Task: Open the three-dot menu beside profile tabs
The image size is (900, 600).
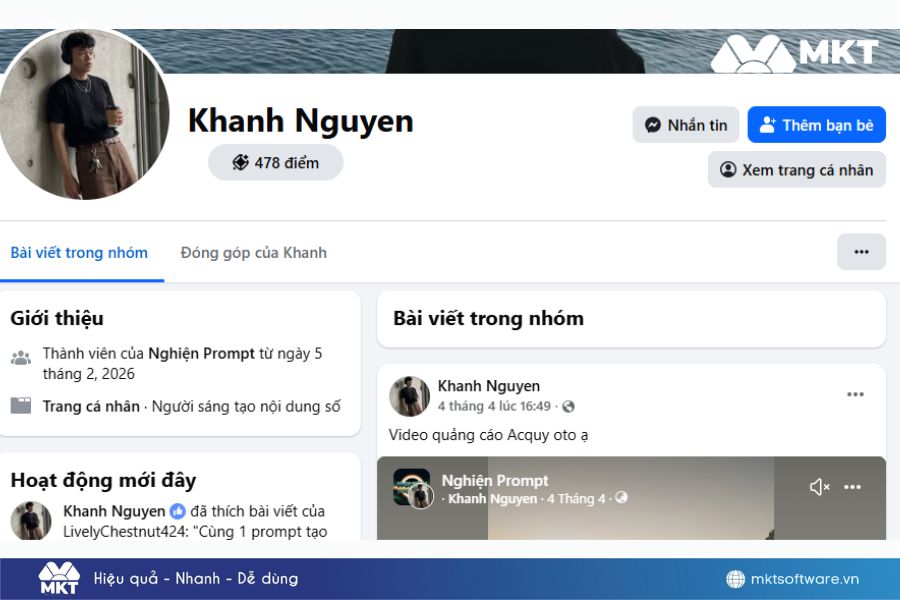Action: [861, 252]
